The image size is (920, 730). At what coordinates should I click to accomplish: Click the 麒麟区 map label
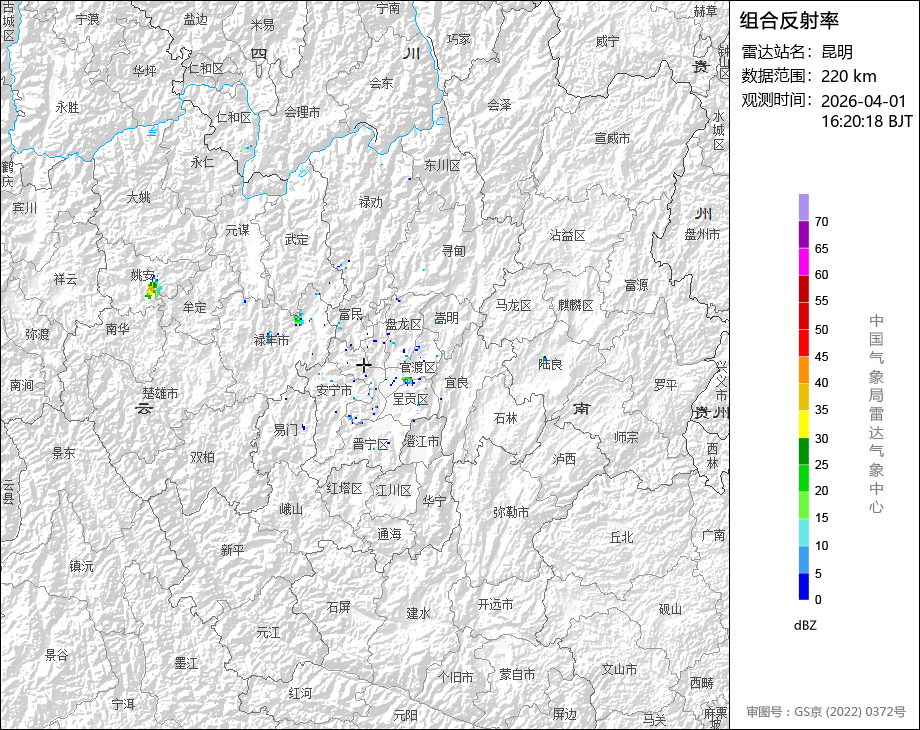(576, 305)
